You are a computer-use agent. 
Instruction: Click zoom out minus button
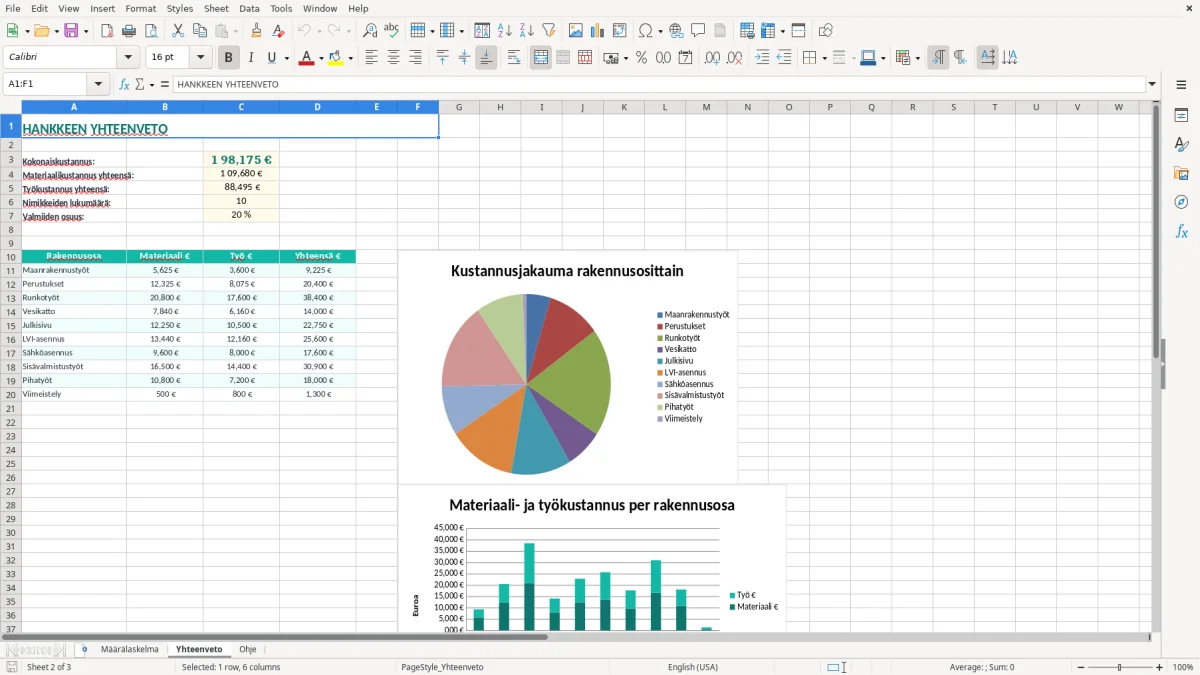tap(1081, 667)
